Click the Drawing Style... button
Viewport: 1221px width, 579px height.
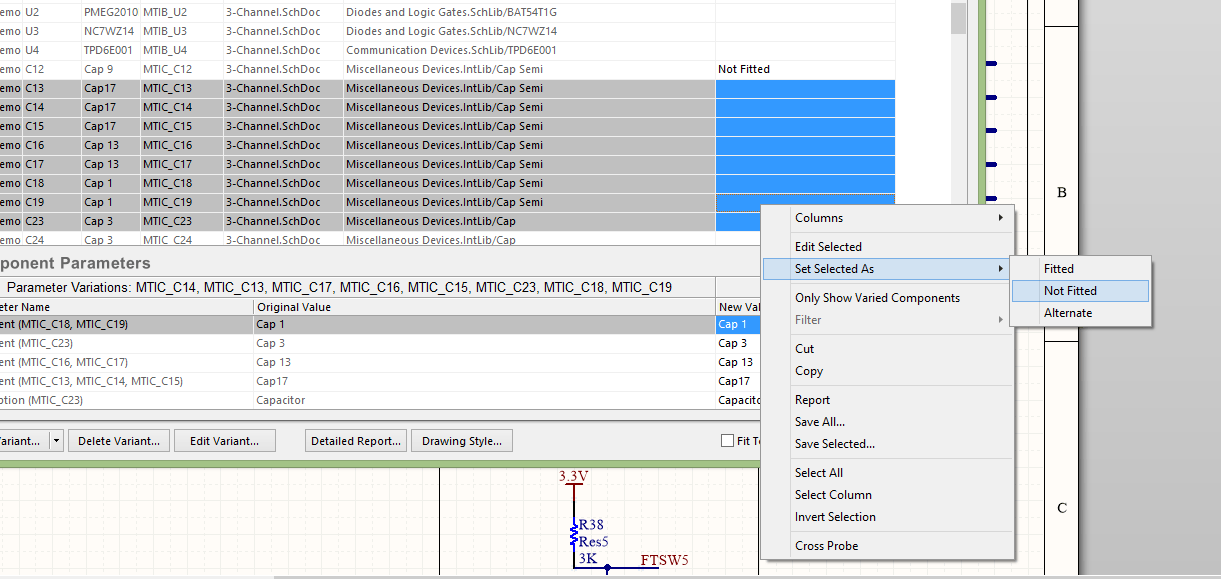(x=462, y=441)
